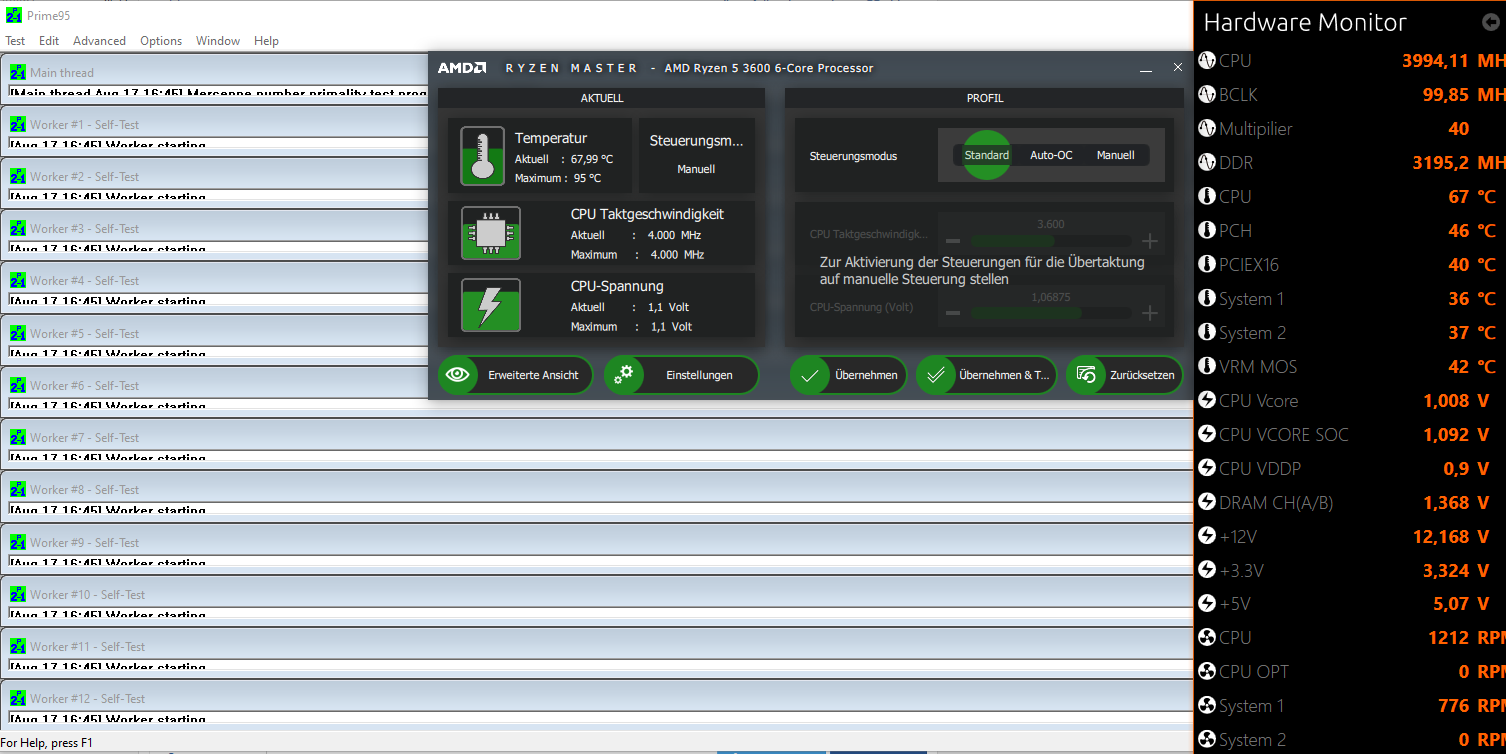Click the Worker #1 window icon
The width and height of the screenshot is (1506, 754).
[18, 124]
